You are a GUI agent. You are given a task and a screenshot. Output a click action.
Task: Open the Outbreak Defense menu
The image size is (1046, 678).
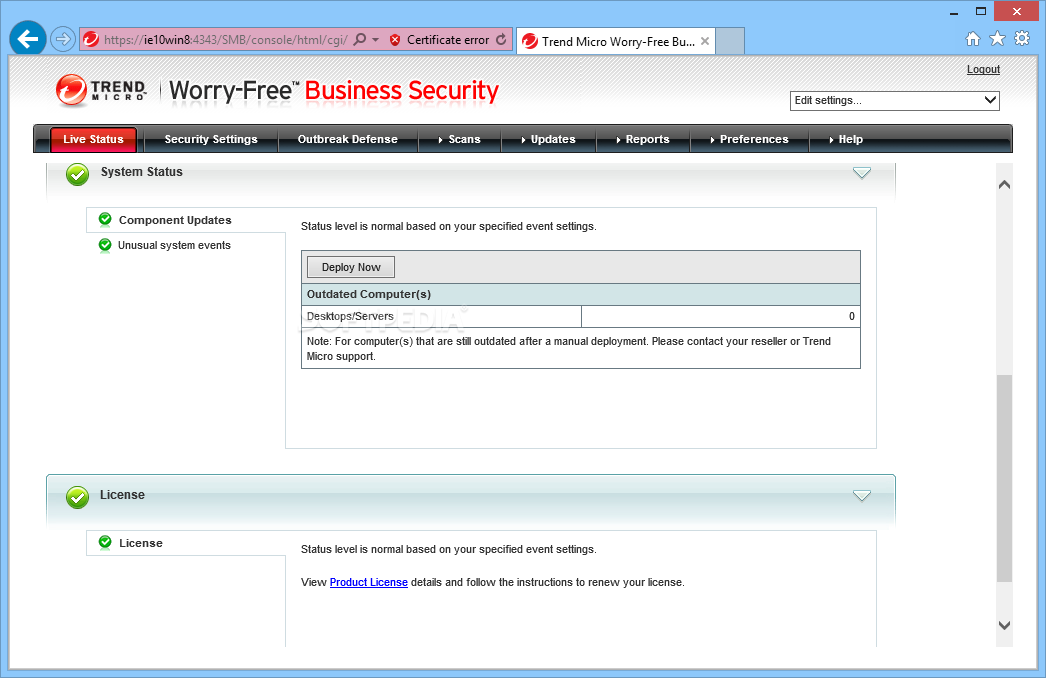click(348, 139)
